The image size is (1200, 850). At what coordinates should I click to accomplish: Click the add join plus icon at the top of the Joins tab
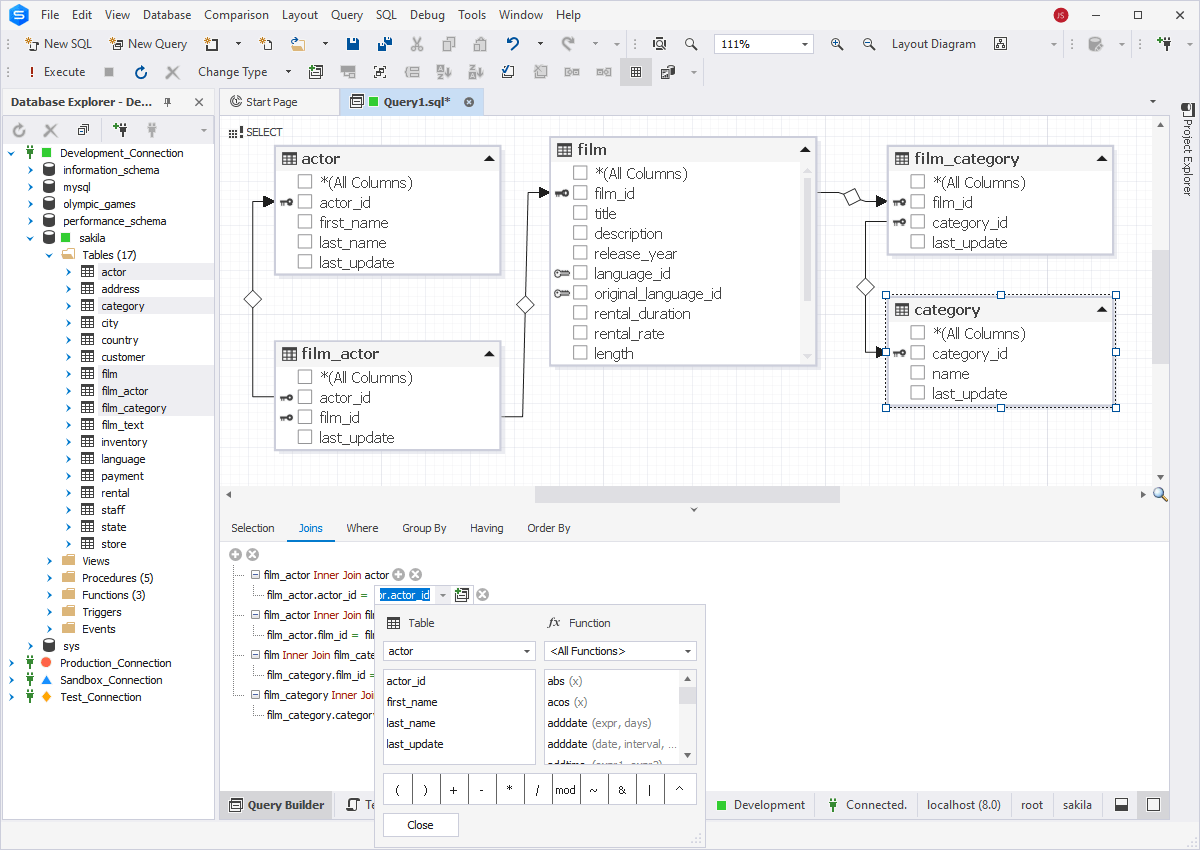pos(235,554)
